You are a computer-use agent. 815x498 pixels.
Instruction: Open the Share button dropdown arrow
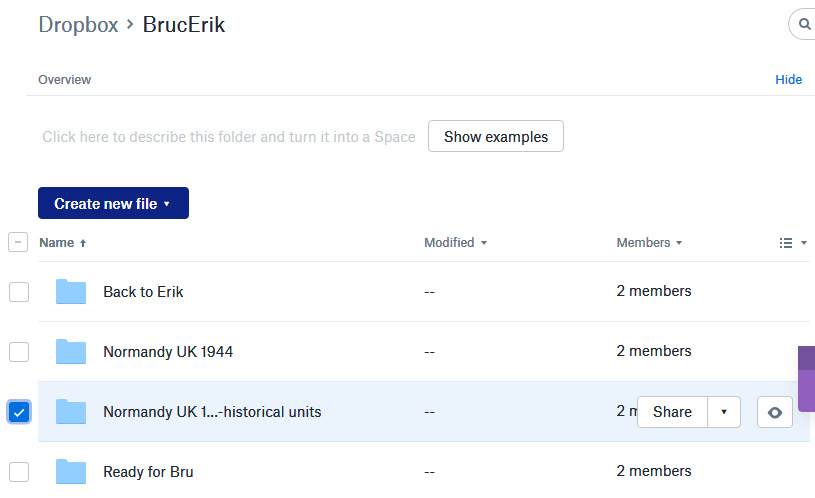click(724, 412)
